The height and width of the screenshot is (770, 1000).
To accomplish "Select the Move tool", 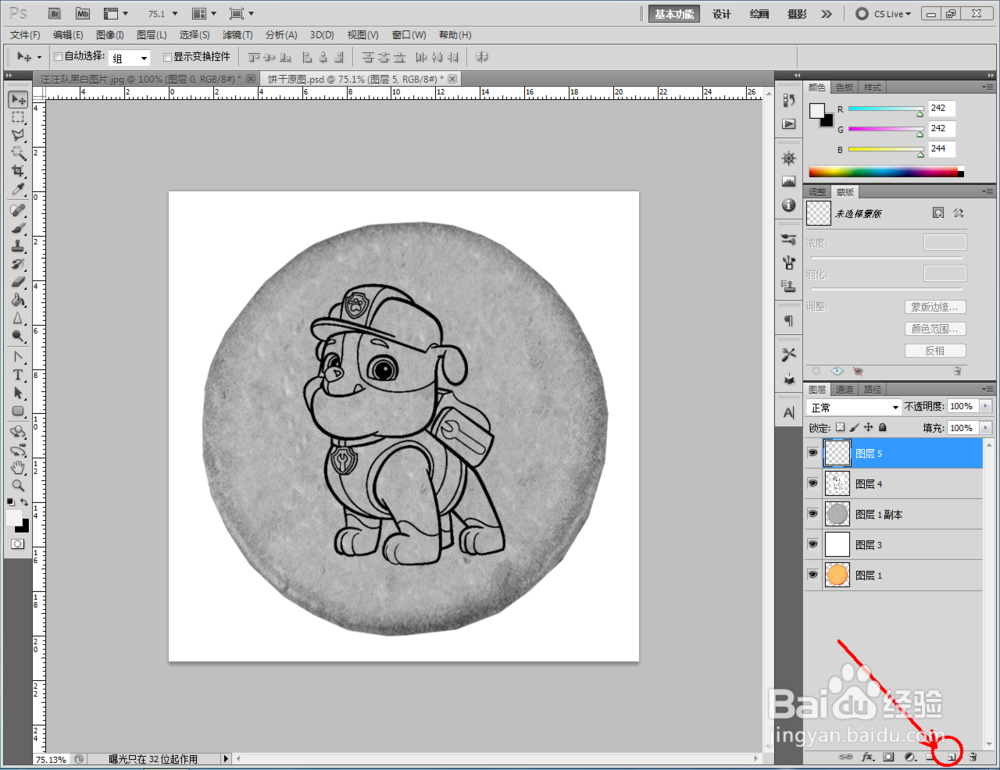I will pyautogui.click(x=18, y=99).
